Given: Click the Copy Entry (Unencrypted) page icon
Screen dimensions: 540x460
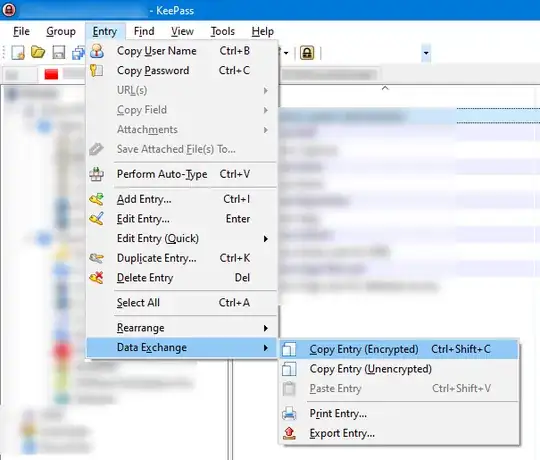Looking at the screenshot, I should point(289,369).
